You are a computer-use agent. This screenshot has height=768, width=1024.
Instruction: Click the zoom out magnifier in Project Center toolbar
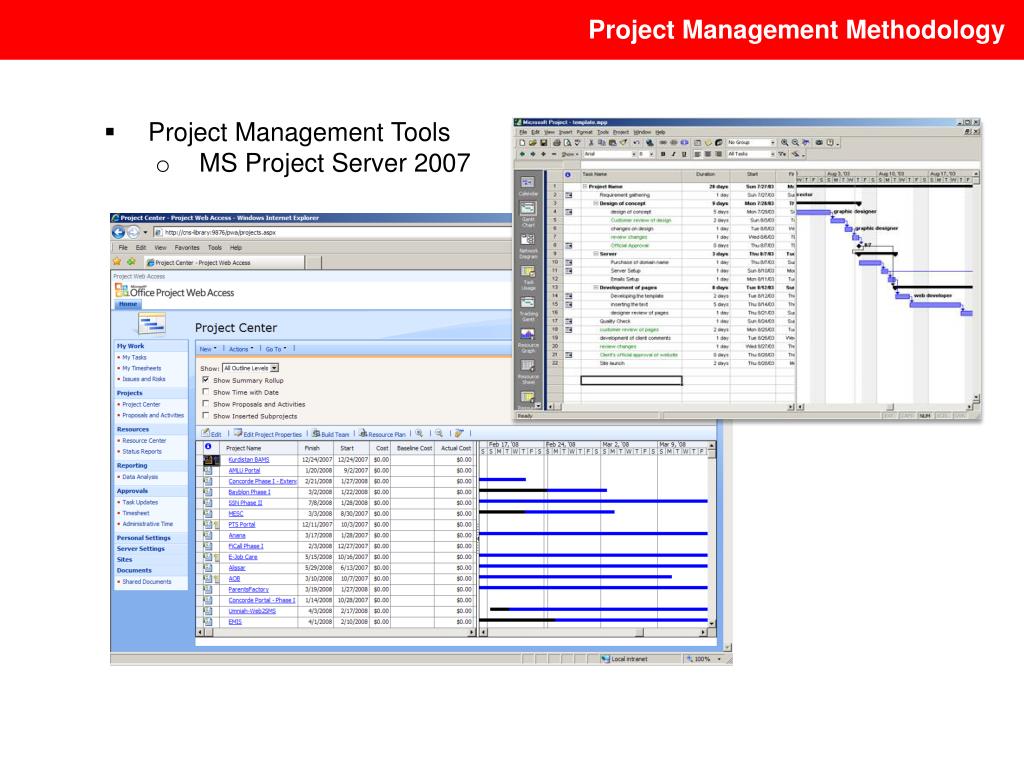coord(439,433)
